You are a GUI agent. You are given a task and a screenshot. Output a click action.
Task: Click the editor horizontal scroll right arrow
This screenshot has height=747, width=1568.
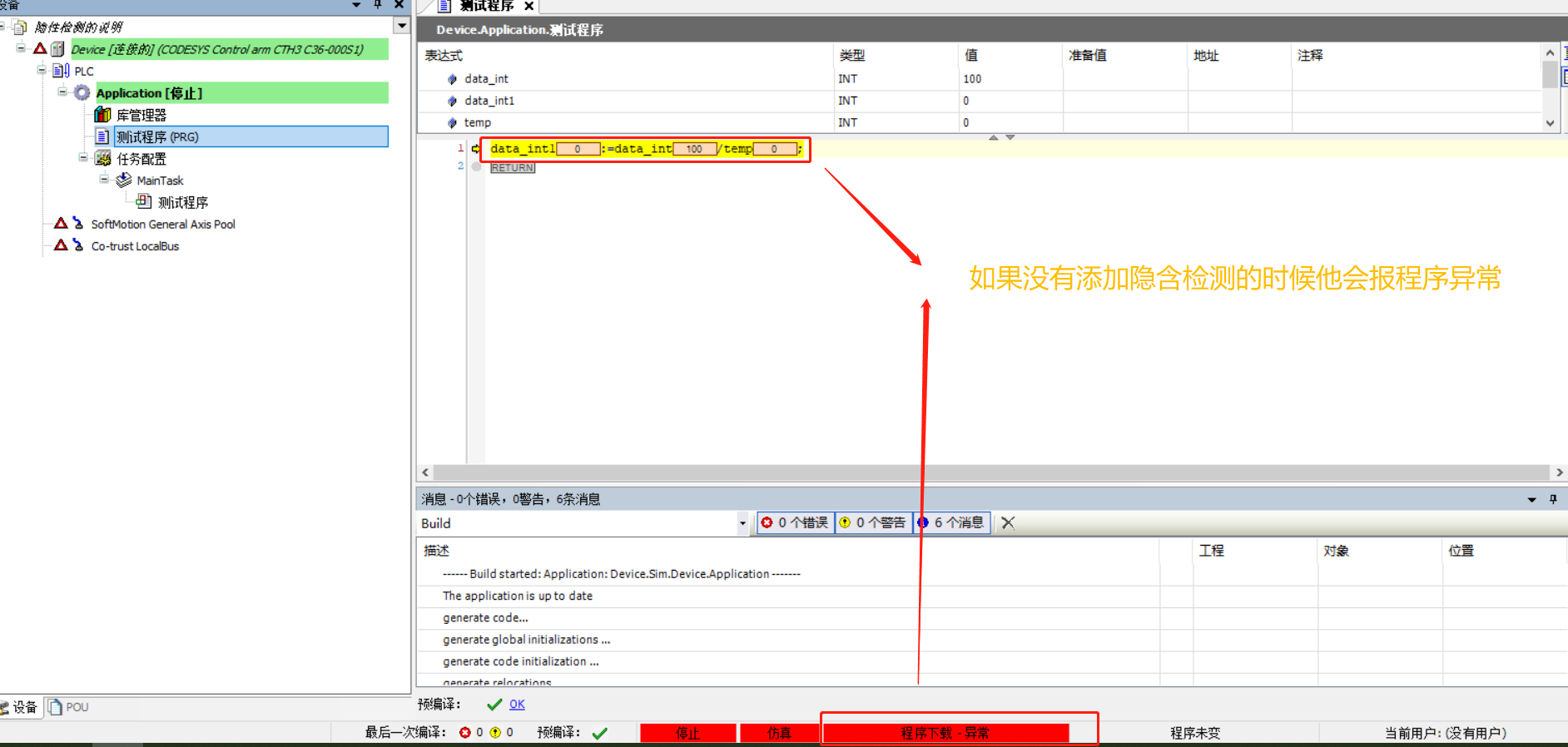pos(1559,472)
